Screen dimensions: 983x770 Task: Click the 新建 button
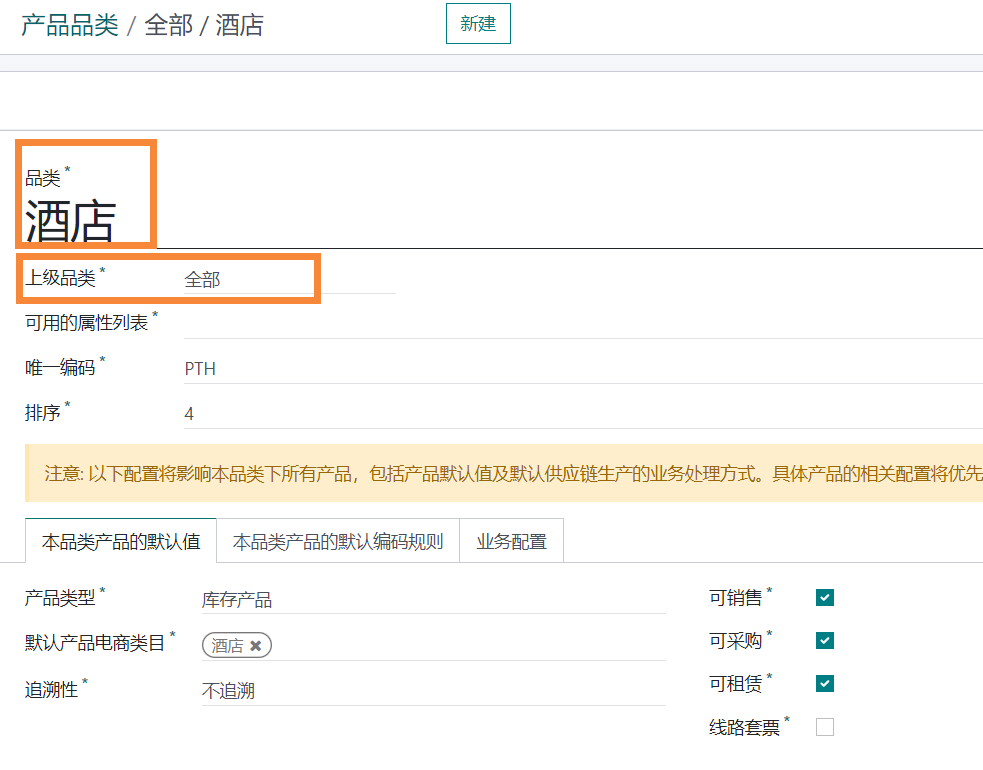click(x=478, y=24)
